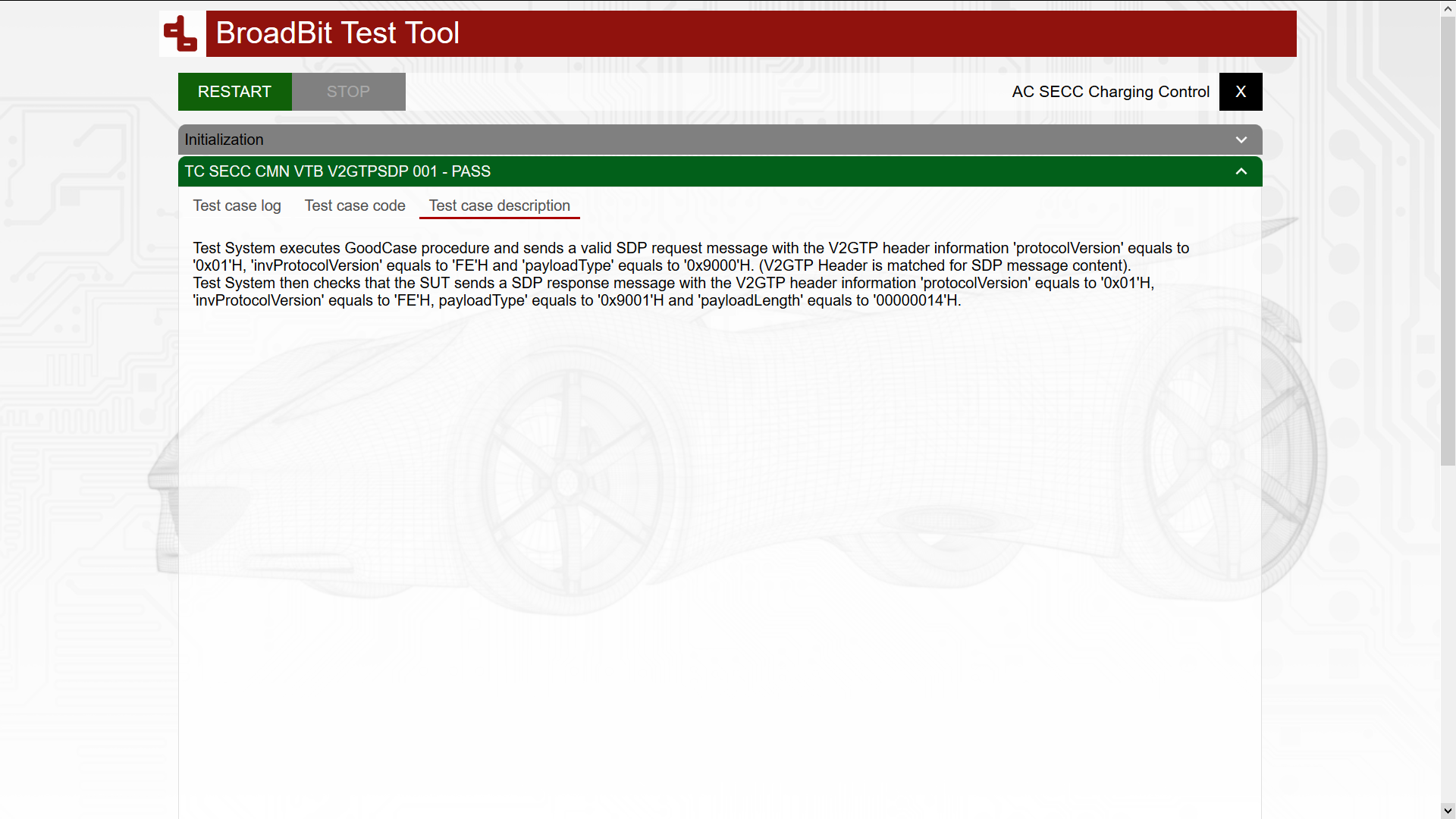This screenshot has width=1456, height=819.
Task: Click the TC SECC CMN VTB V2GTPSDP 001 - PASS header
Action: click(x=720, y=171)
